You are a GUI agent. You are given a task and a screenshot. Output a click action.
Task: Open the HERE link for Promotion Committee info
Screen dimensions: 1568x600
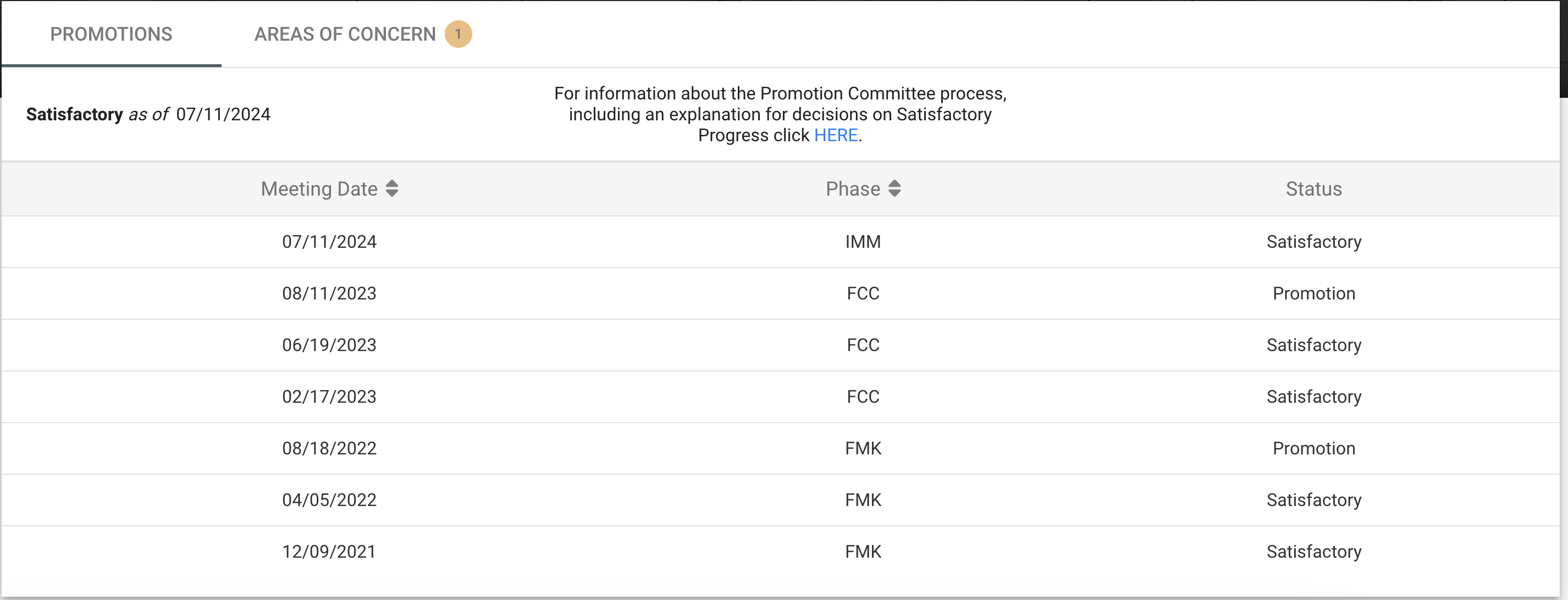point(836,135)
